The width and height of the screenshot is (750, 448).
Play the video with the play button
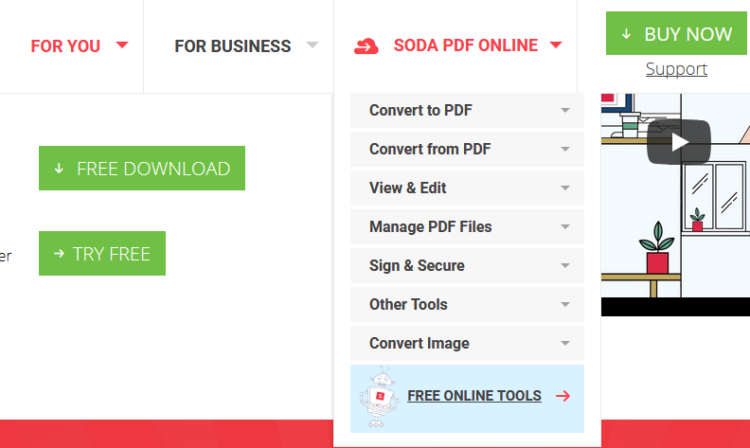[679, 142]
